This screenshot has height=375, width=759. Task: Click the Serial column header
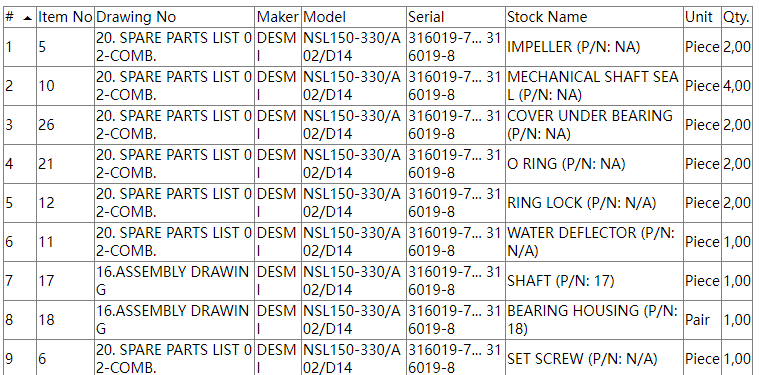coord(456,17)
